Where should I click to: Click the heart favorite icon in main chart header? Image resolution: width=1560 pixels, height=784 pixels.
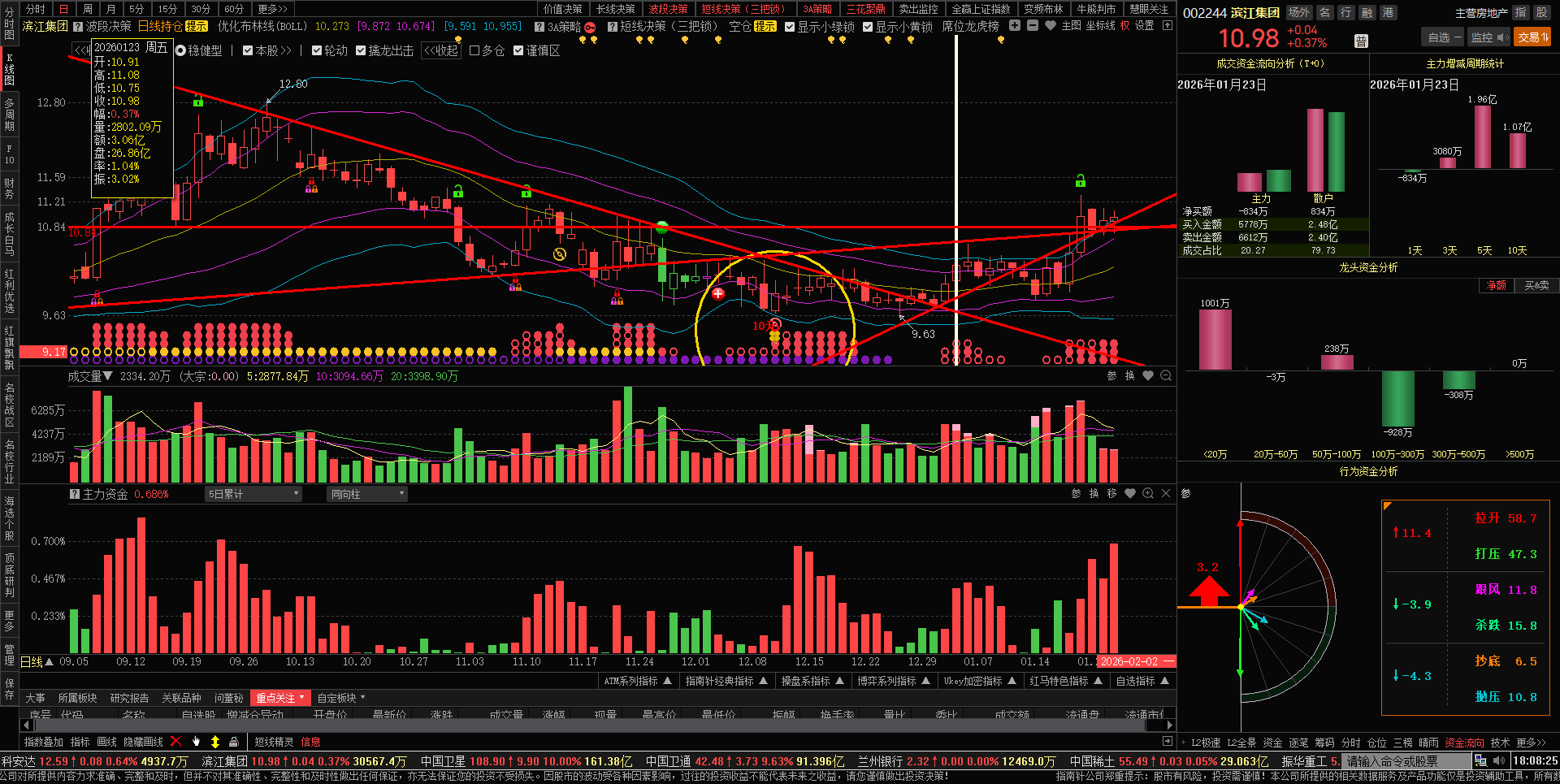[x=1051, y=26]
